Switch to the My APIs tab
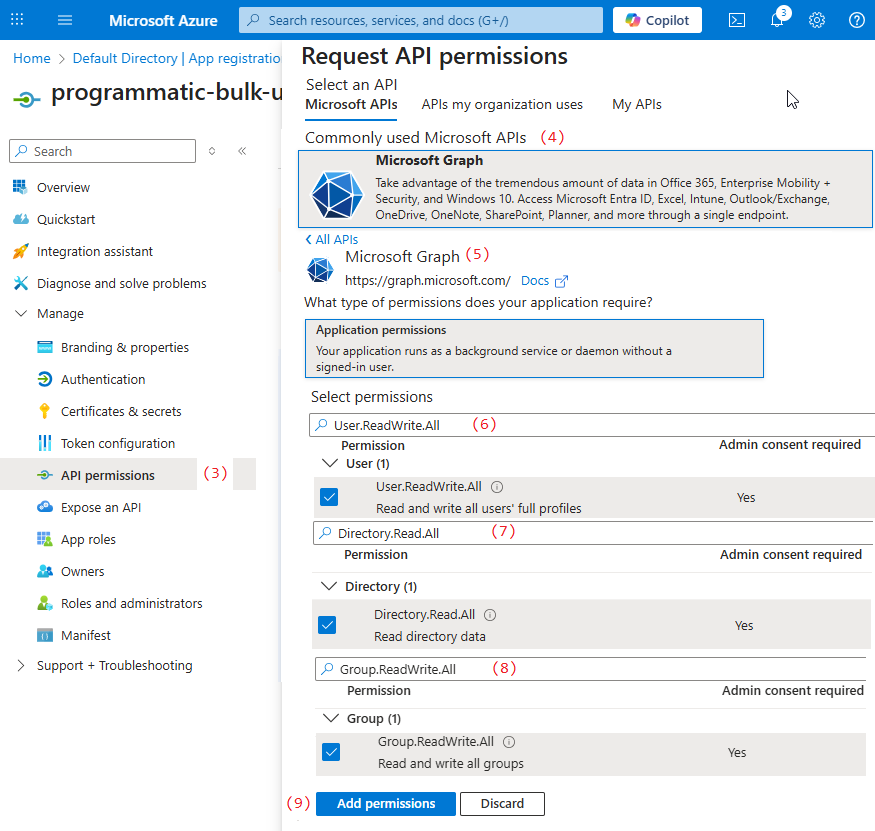 [x=636, y=104]
